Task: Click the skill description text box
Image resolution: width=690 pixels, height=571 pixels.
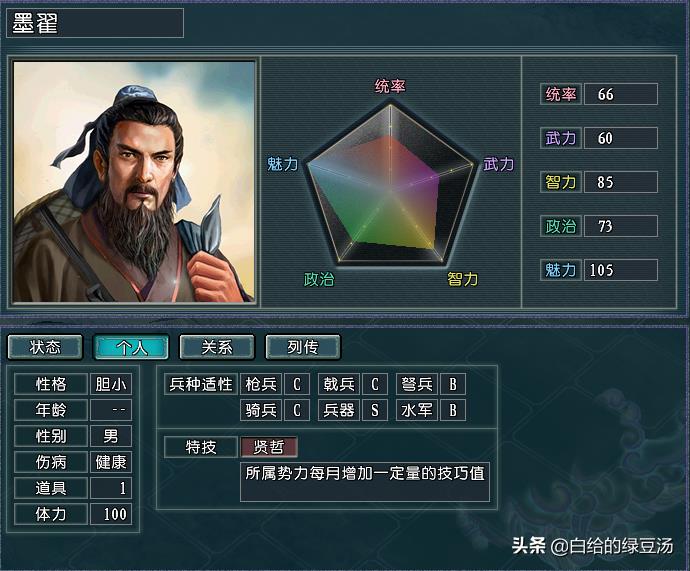Action: (365, 482)
